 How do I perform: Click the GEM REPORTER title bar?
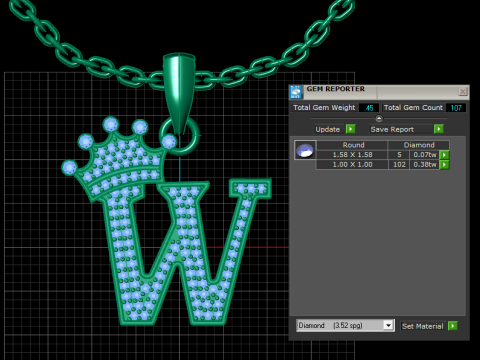click(380, 92)
